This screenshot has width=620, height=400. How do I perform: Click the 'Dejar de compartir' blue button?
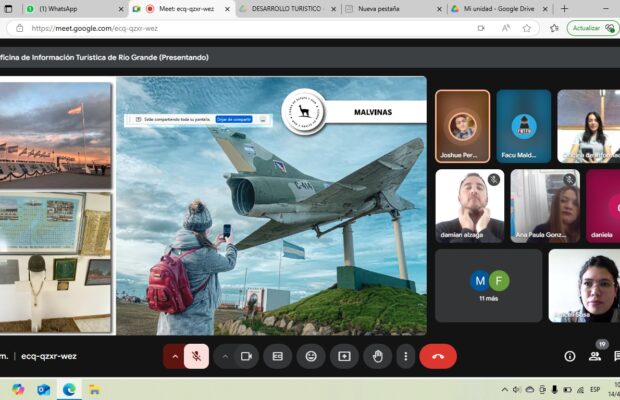click(234, 119)
